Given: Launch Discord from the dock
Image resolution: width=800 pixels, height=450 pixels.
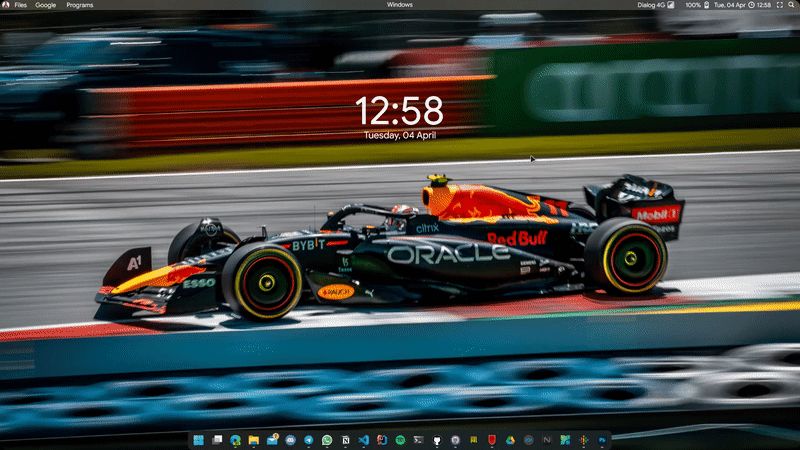Looking at the screenshot, I should tap(290, 440).
